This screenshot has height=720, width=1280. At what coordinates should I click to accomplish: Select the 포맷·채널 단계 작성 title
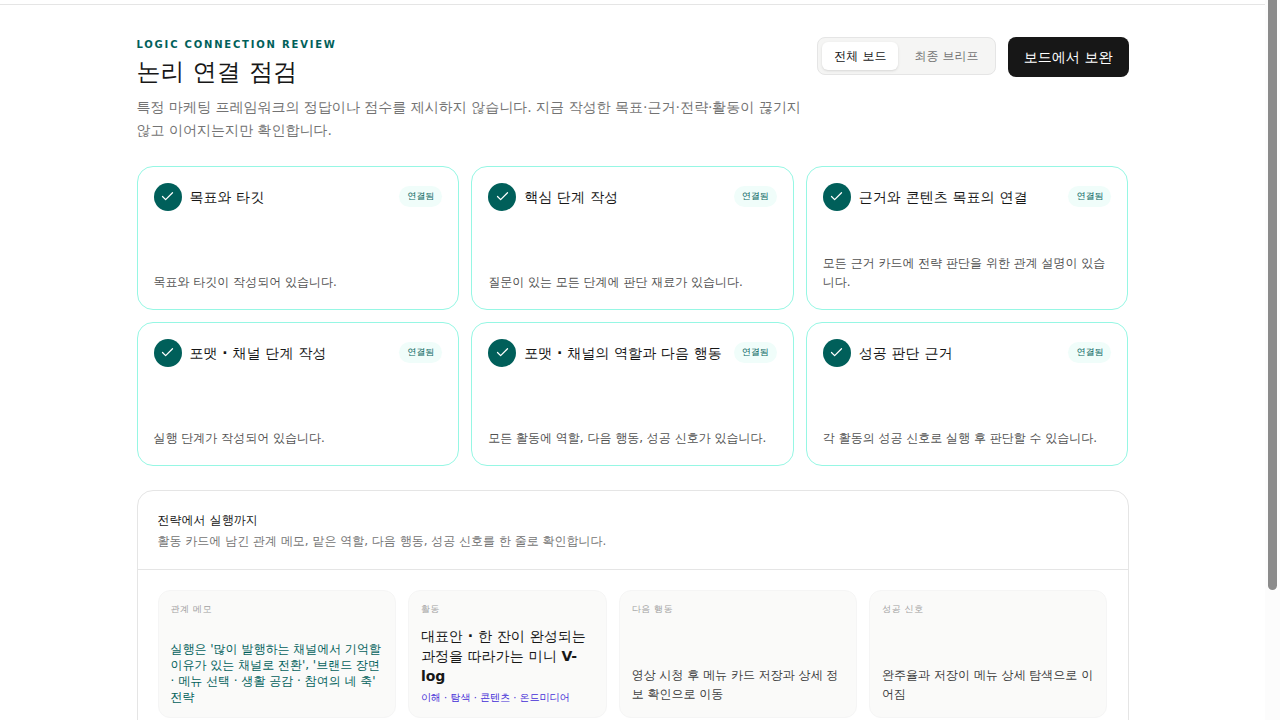tap(258, 354)
